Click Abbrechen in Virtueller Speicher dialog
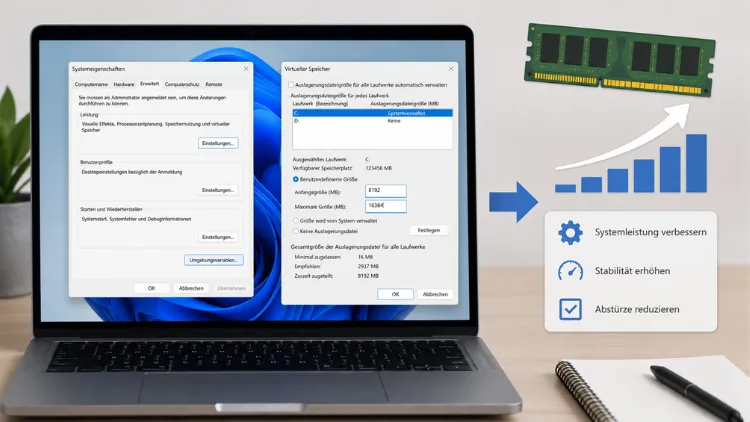 435,294
